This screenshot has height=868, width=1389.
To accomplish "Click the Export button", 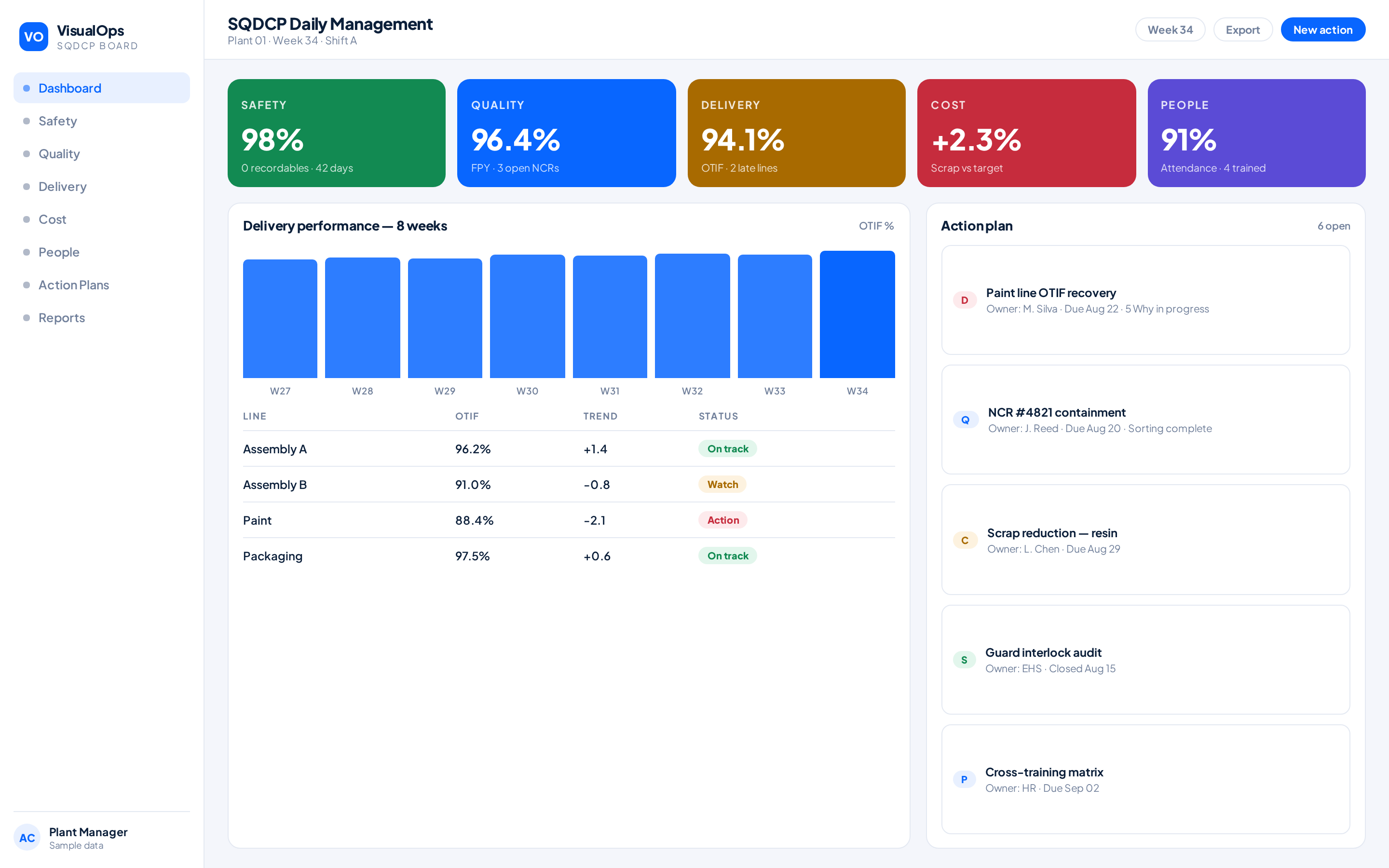I will click(1243, 30).
